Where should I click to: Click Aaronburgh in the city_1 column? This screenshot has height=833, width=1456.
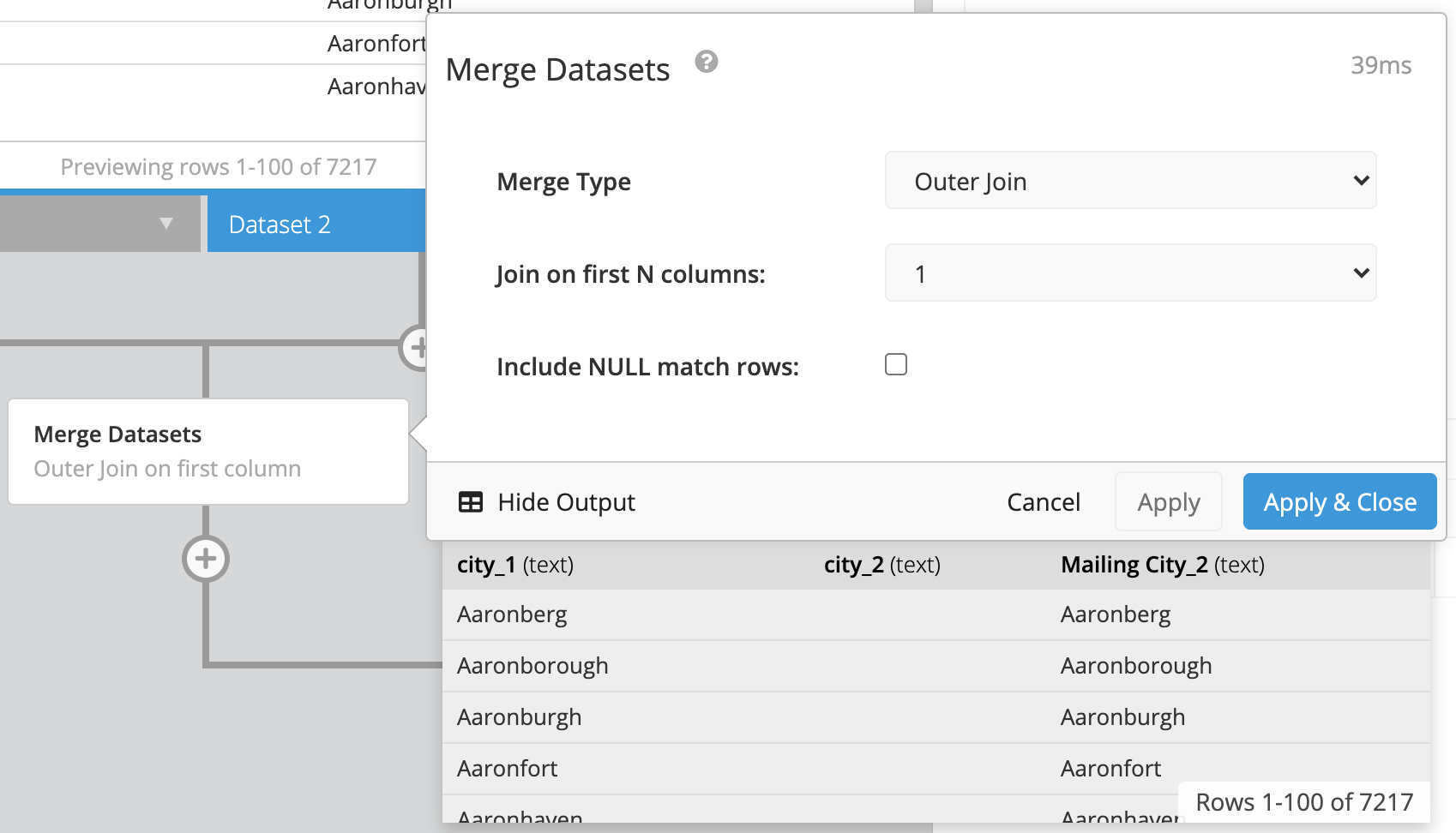click(519, 717)
